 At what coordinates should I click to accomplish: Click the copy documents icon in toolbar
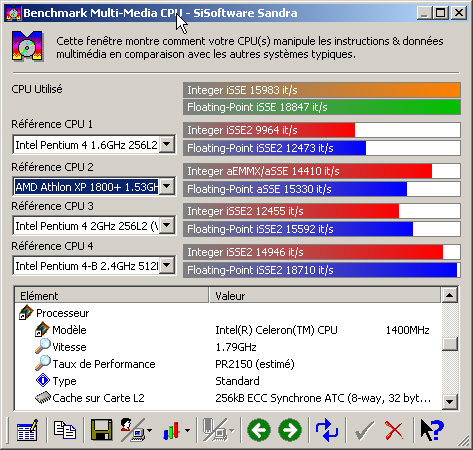[65, 430]
